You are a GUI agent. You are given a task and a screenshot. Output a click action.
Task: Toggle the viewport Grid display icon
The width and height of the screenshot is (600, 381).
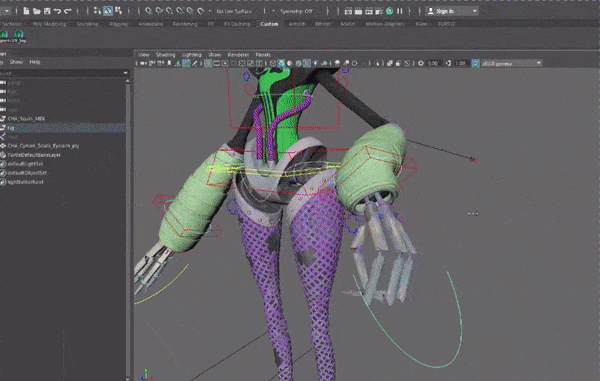tap(208, 64)
